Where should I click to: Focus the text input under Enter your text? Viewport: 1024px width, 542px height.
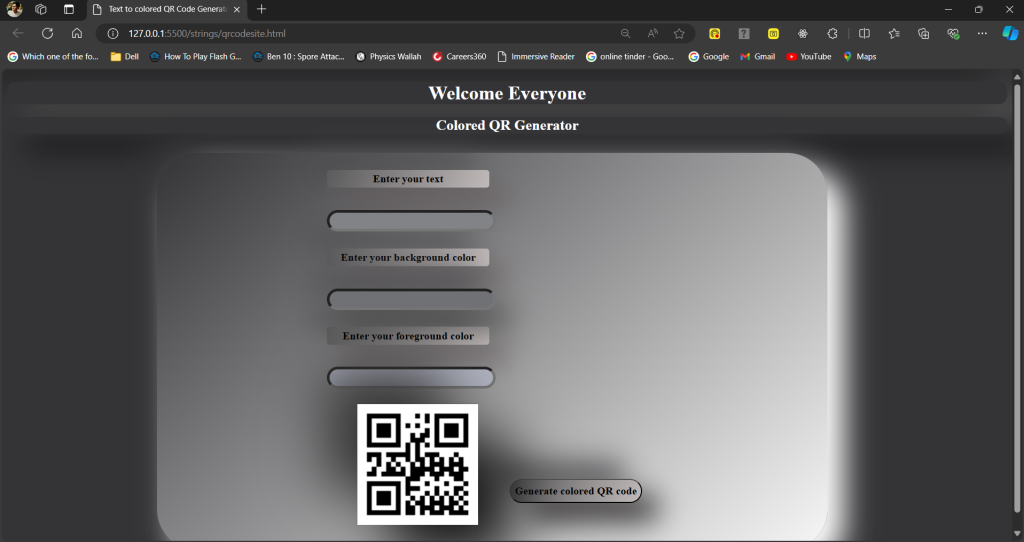pyautogui.click(x=410, y=221)
